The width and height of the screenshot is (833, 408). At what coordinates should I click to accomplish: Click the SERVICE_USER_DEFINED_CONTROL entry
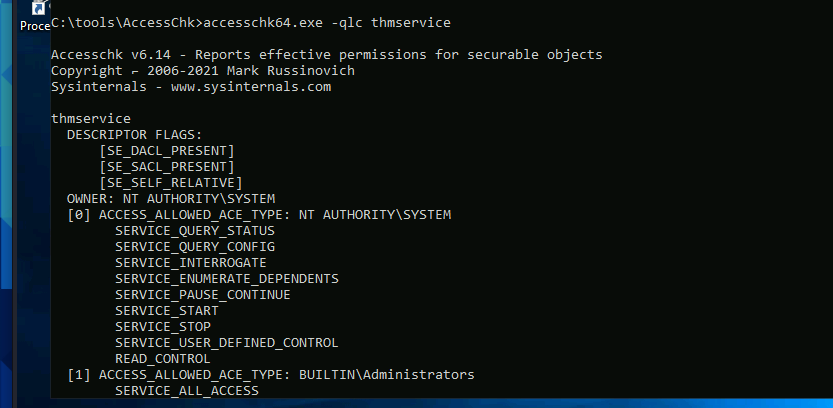pyautogui.click(x=227, y=343)
